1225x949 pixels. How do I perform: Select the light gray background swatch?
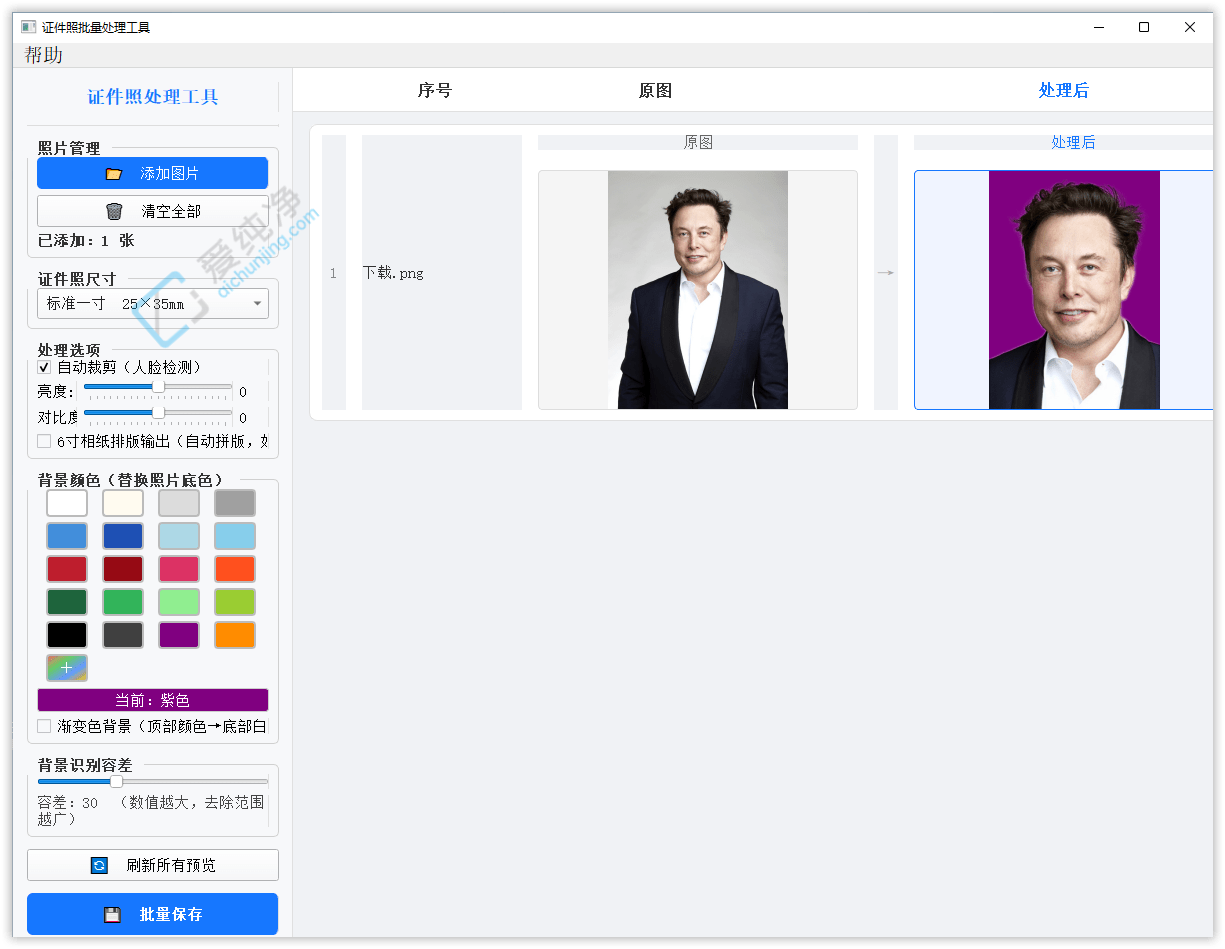[x=179, y=503]
